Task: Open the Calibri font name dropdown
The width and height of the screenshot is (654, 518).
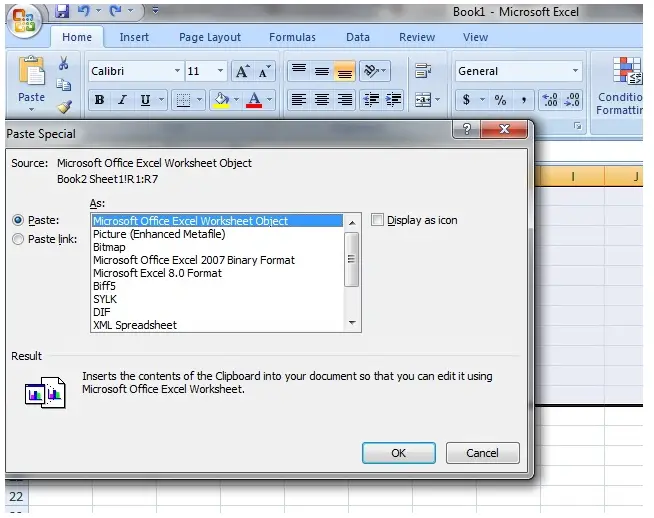Action: point(177,71)
